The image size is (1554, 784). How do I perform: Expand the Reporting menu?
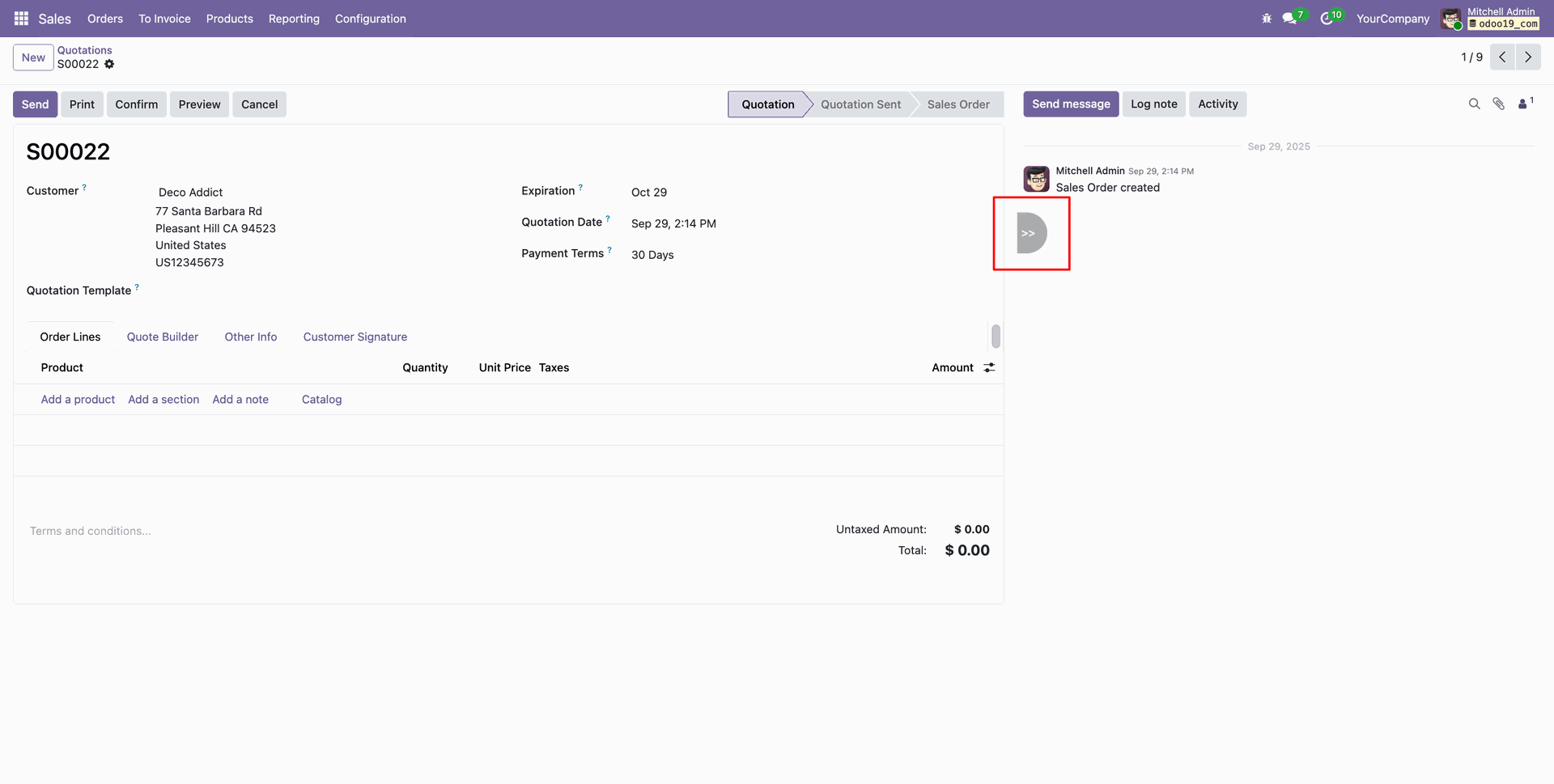pos(294,19)
